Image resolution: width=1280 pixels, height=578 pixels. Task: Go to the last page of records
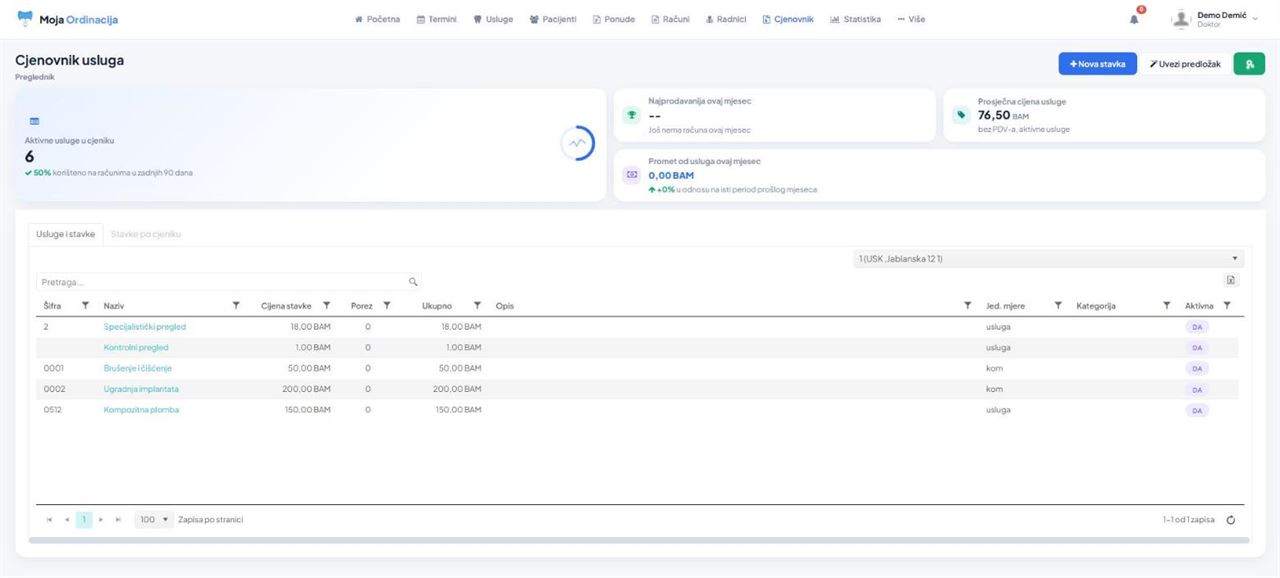118,520
